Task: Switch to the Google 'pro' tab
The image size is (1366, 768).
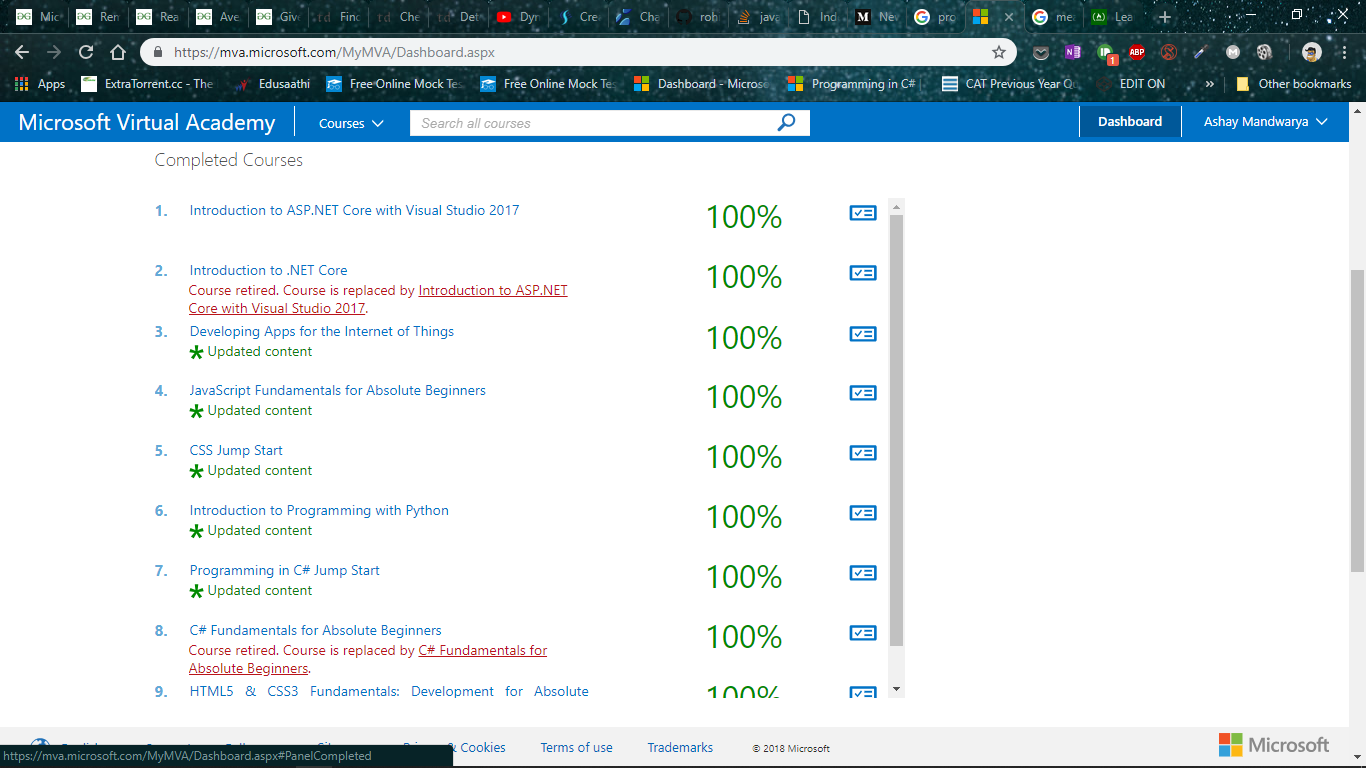Action: tap(936, 17)
